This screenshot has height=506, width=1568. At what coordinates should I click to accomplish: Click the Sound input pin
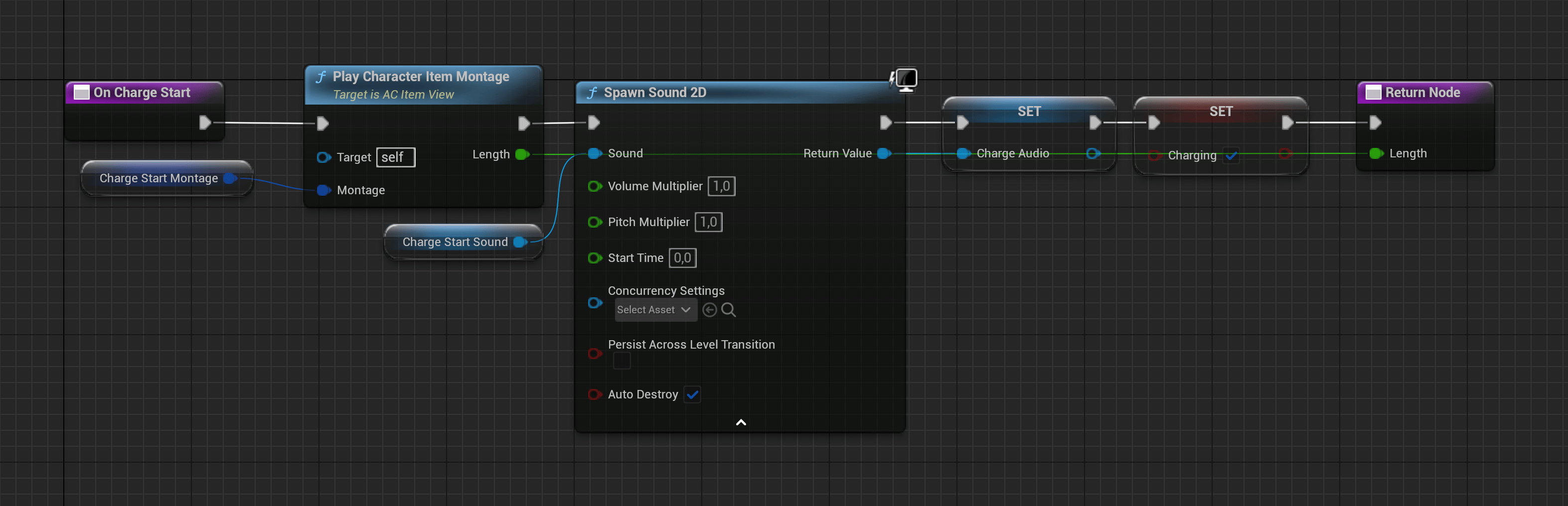coord(595,153)
